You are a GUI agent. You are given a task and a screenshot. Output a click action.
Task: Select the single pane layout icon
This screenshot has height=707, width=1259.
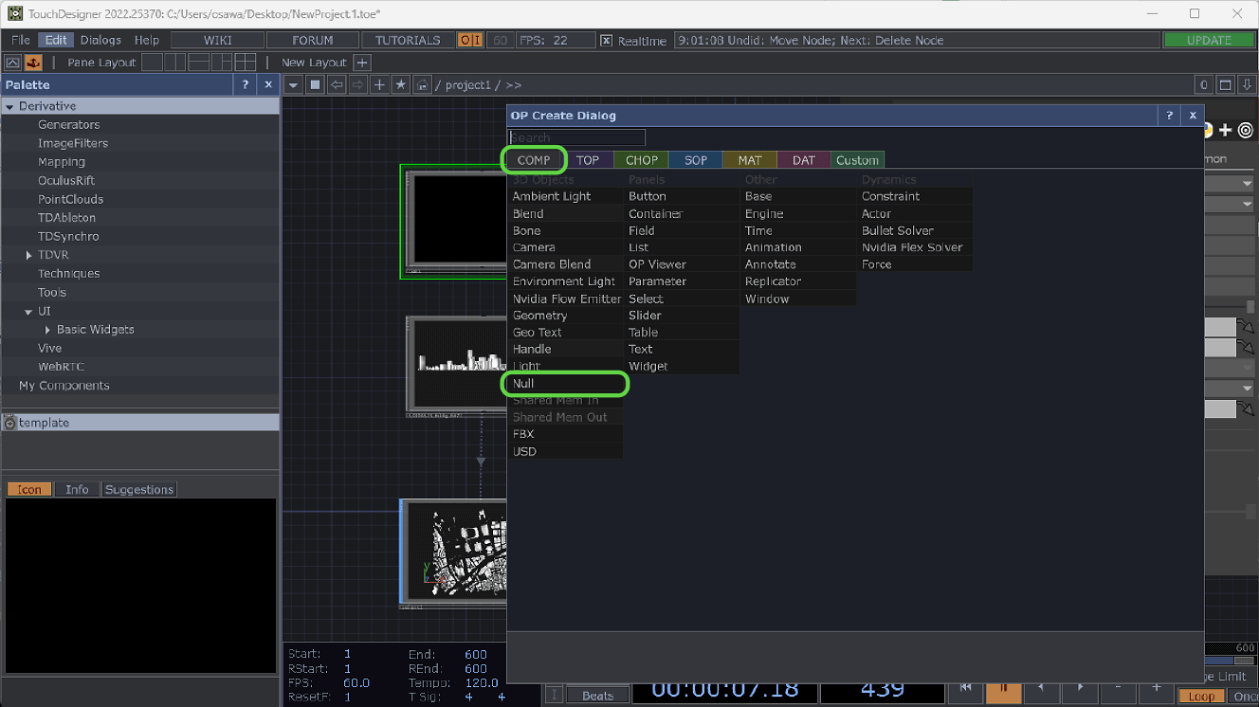tap(152, 62)
